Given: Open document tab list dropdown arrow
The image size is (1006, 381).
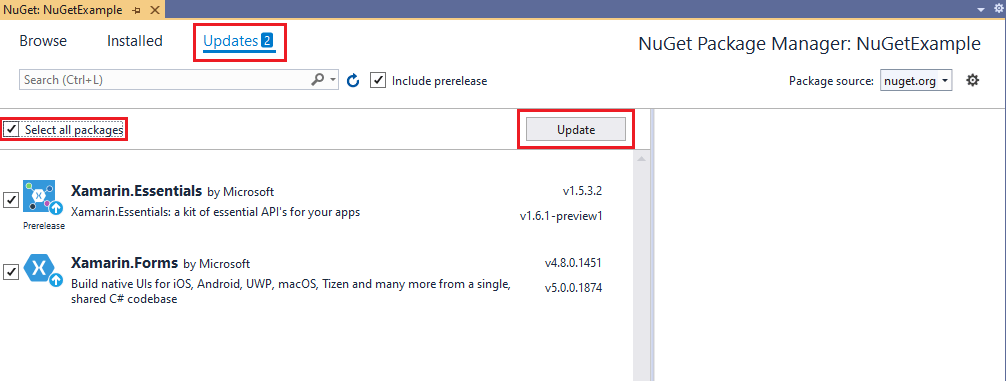Looking at the screenshot, I should [980, 10].
